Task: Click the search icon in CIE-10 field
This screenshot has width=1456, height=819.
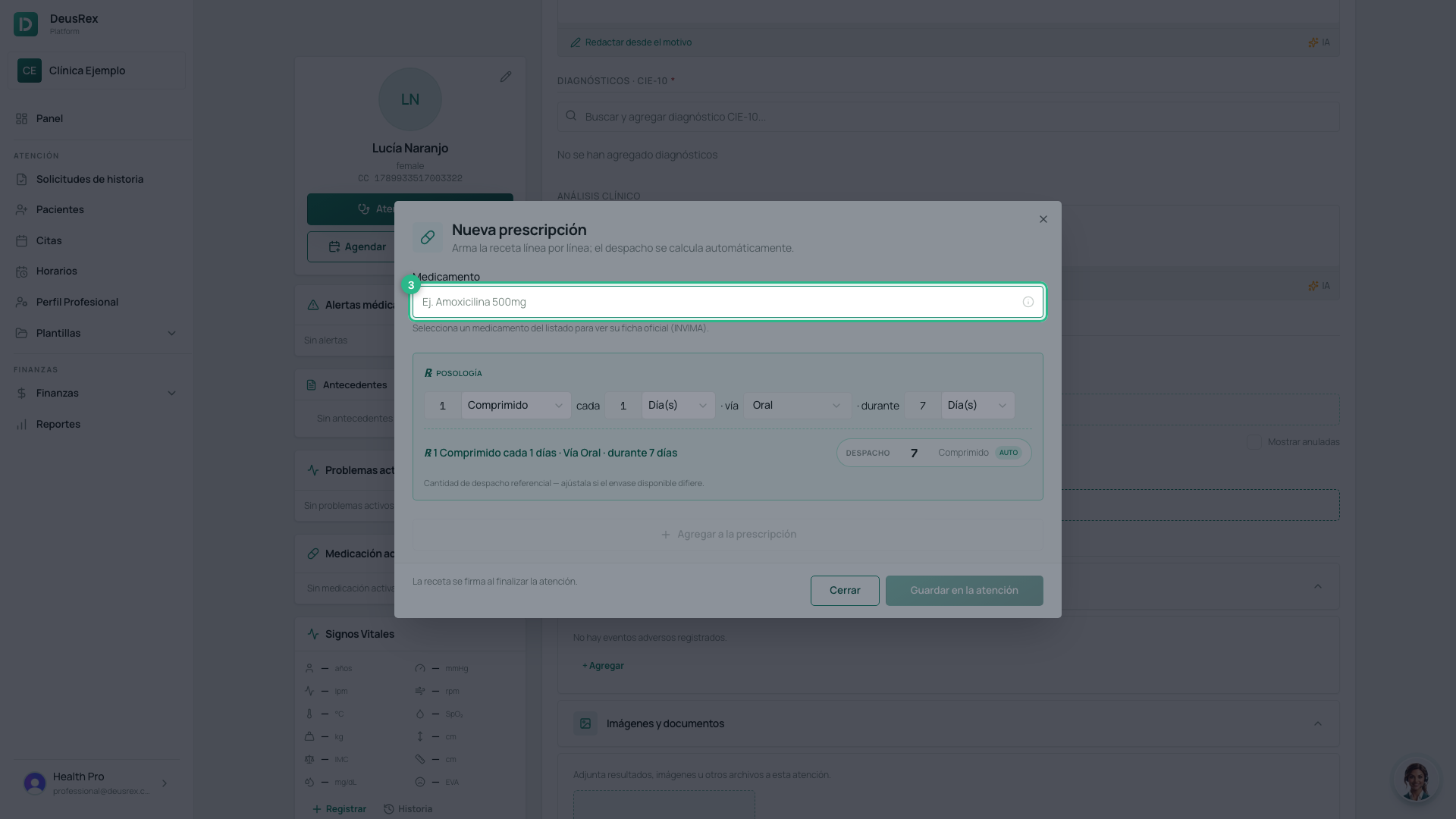Action: [x=571, y=116]
